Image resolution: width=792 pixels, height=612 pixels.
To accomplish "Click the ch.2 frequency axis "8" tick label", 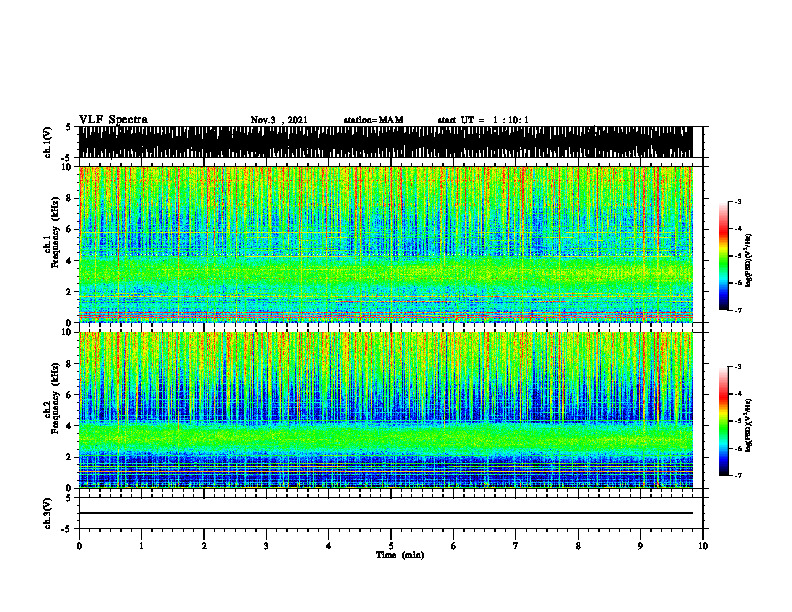I will [70, 364].
